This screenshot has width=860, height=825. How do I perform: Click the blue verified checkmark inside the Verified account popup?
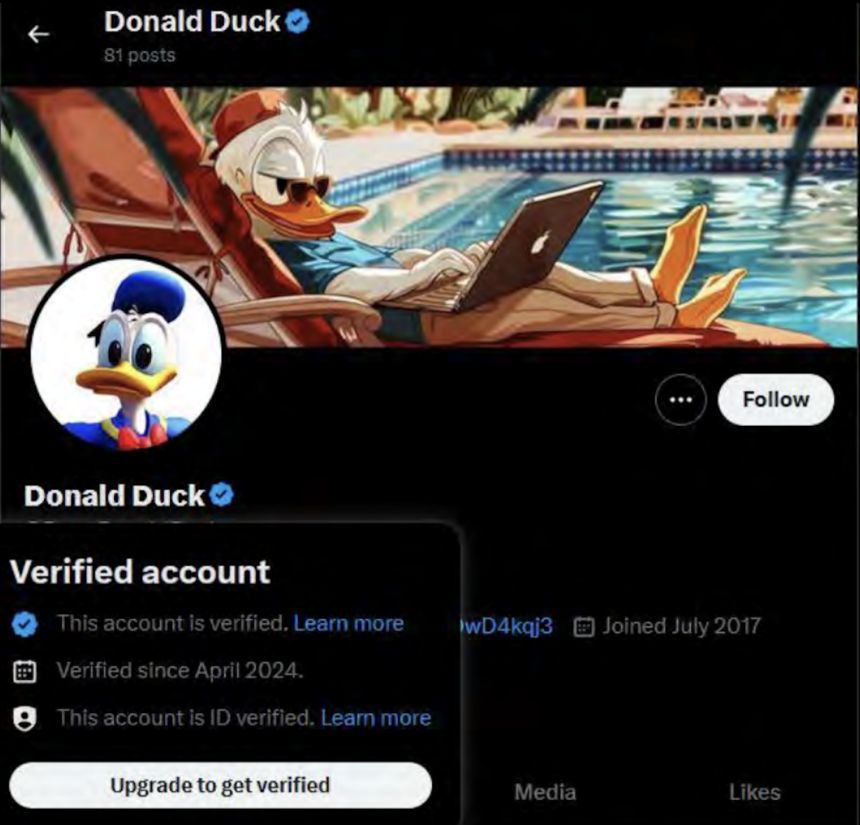point(26,622)
